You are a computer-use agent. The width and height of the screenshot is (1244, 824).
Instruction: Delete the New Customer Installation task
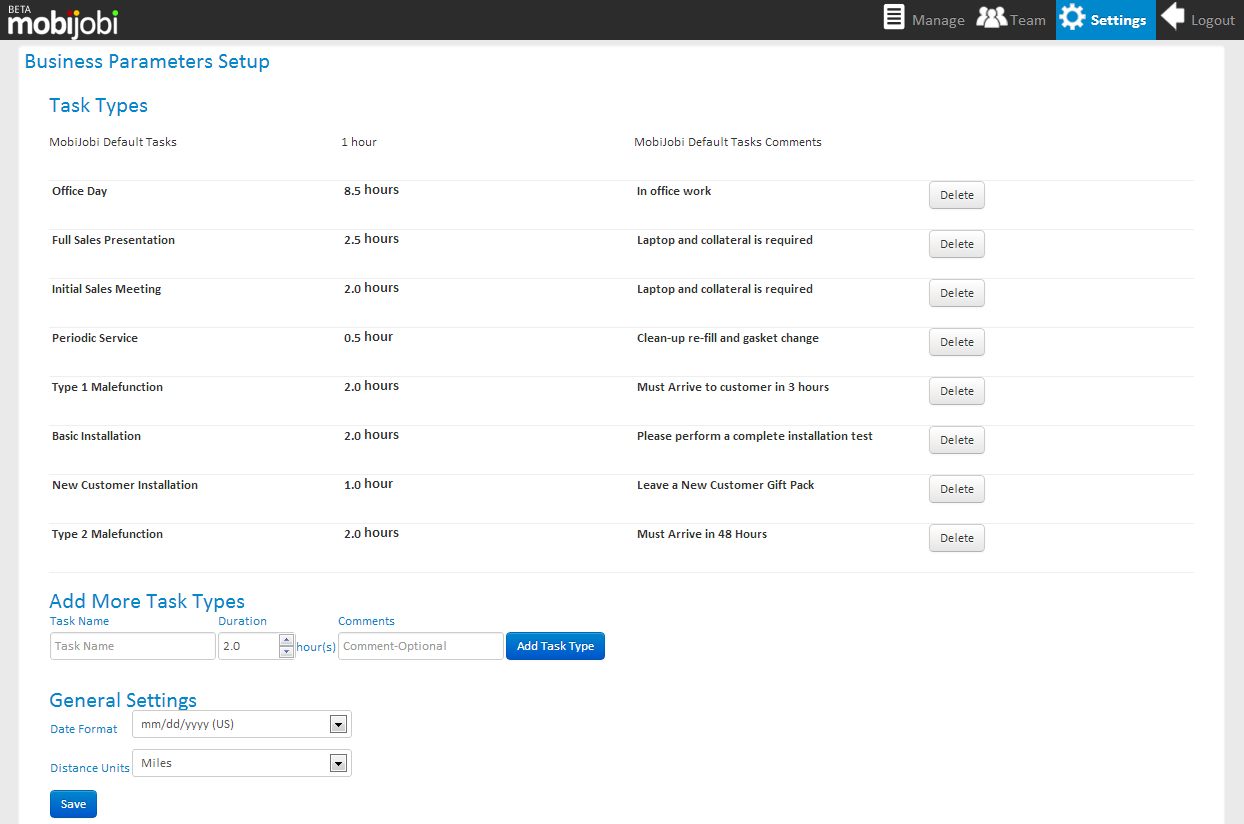tap(956, 489)
